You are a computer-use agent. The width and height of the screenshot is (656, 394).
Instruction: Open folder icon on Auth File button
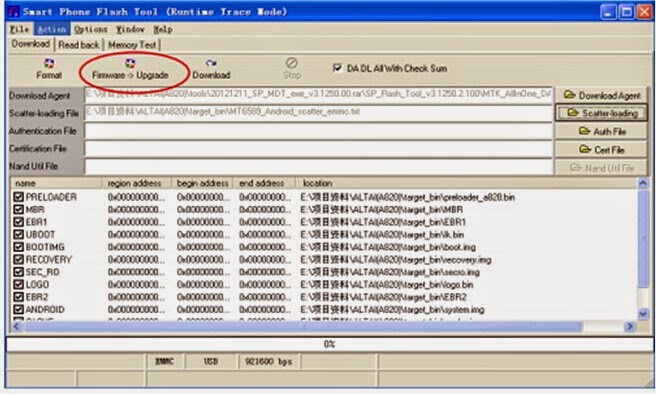tap(584, 131)
